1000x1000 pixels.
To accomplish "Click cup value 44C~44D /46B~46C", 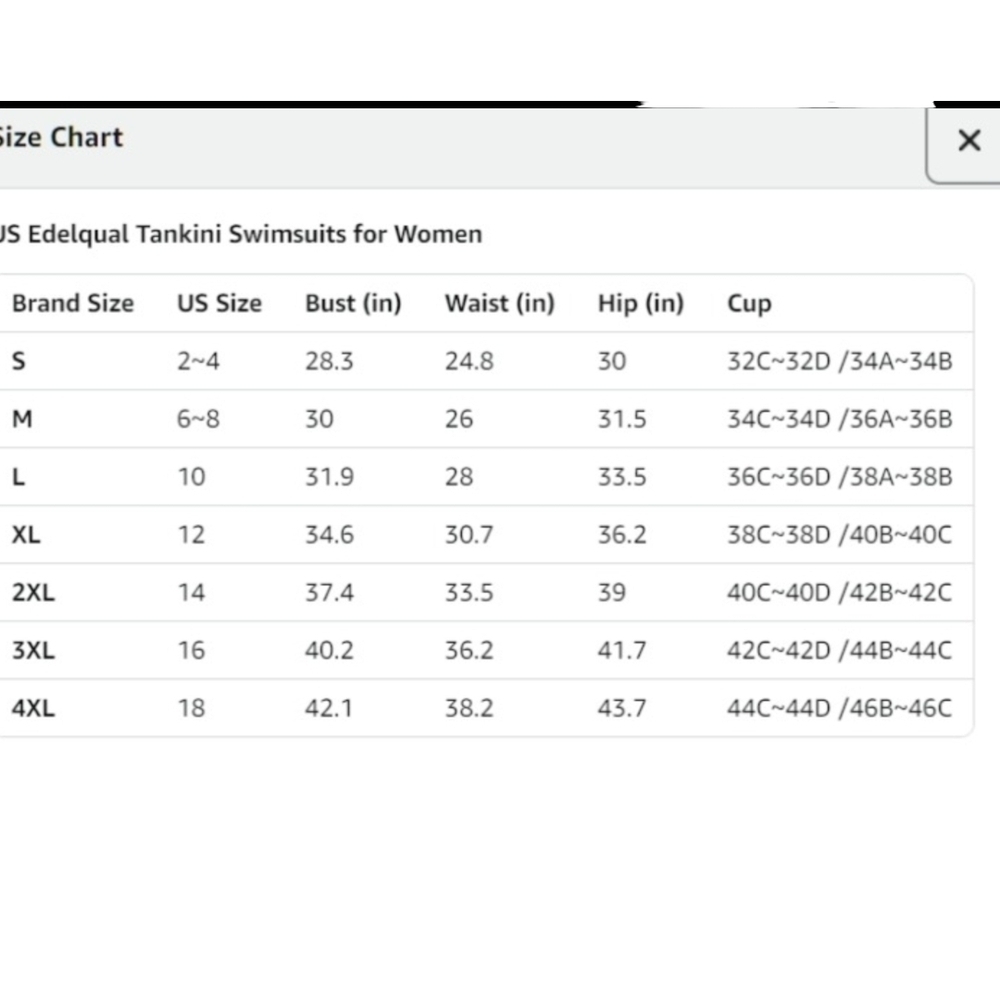I will click(839, 708).
